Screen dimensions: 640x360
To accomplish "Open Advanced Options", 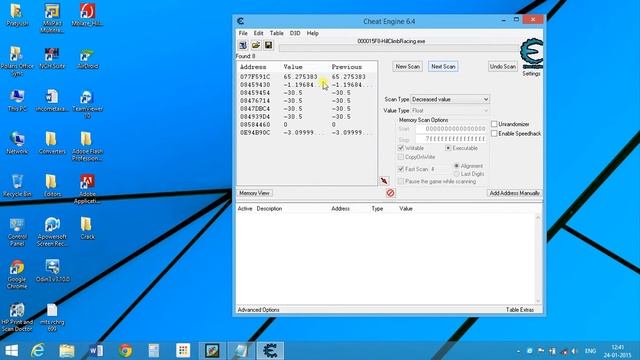I will click(258, 310).
